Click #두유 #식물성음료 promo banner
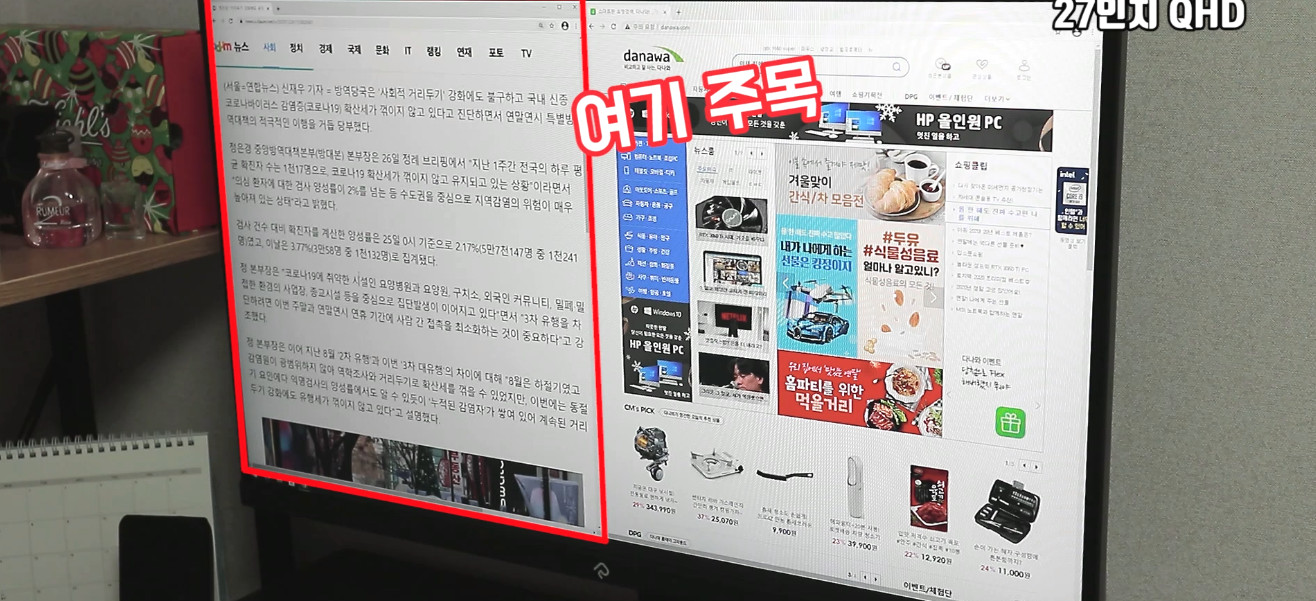Image resolution: width=1316 pixels, height=601 pixels. (x=901, y=290)
